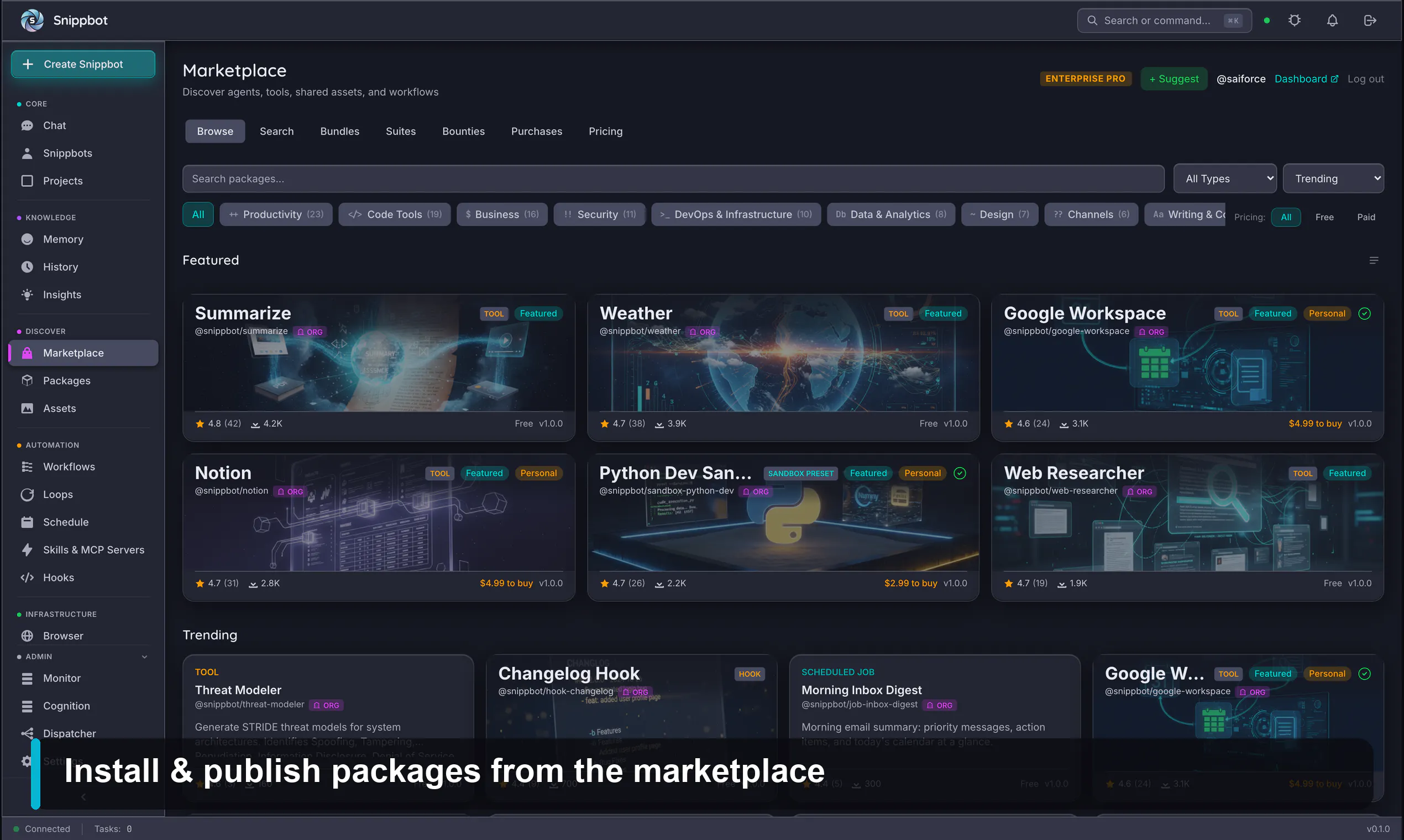Go to Snippbots in the sidebar
This screenshot has width=1404, height=840.
[x=83, y=154]
